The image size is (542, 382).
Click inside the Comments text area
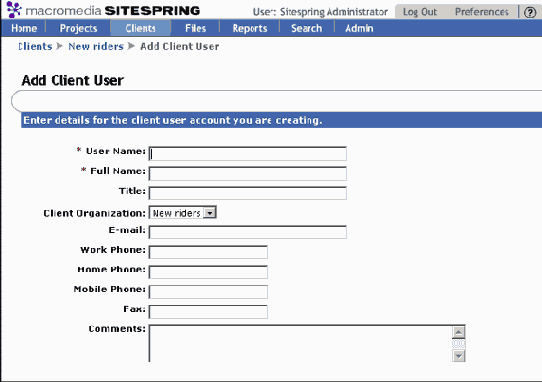(300, 343)
